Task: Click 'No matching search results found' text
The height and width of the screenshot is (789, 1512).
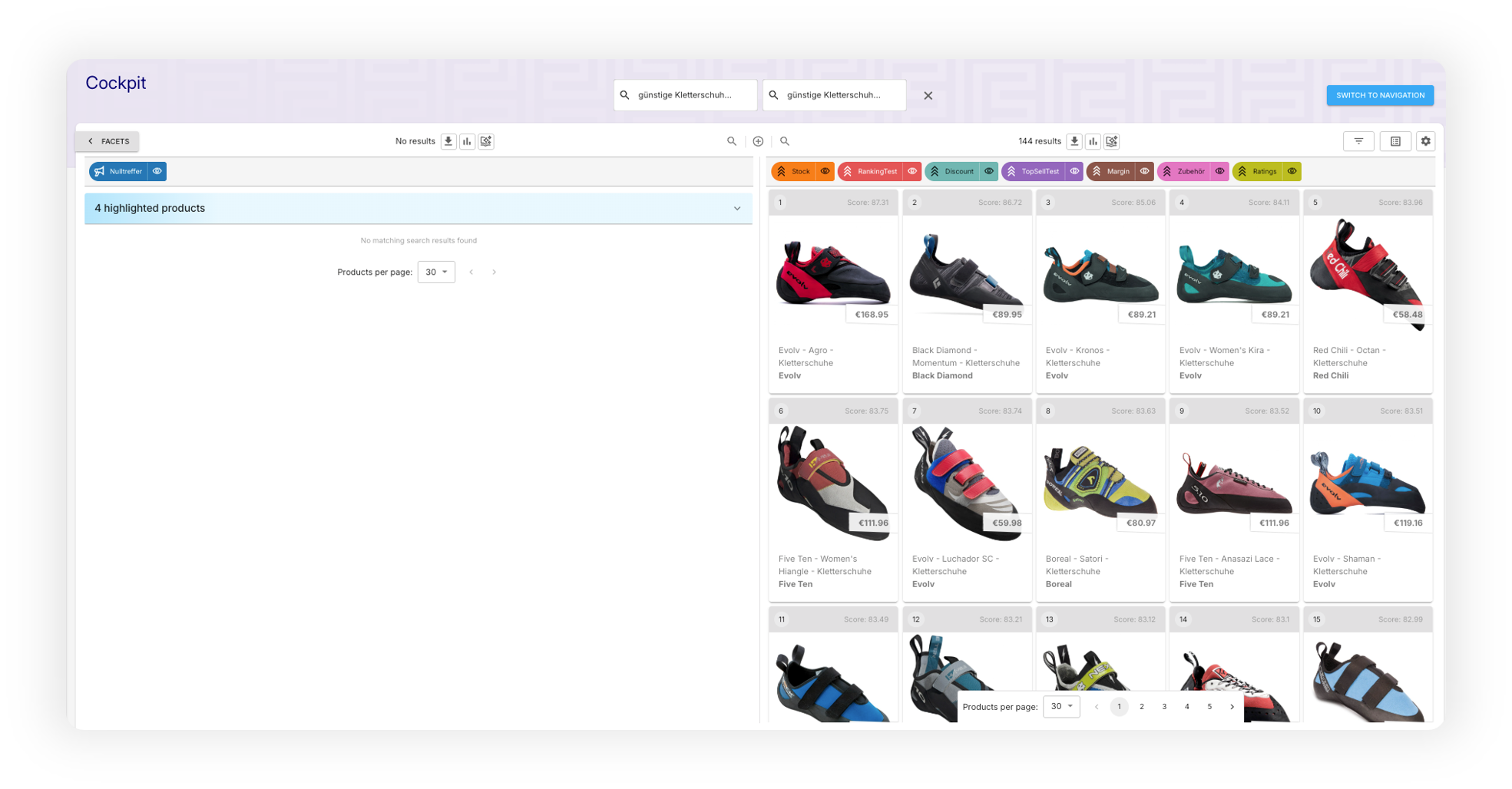Action: [419, 241]
